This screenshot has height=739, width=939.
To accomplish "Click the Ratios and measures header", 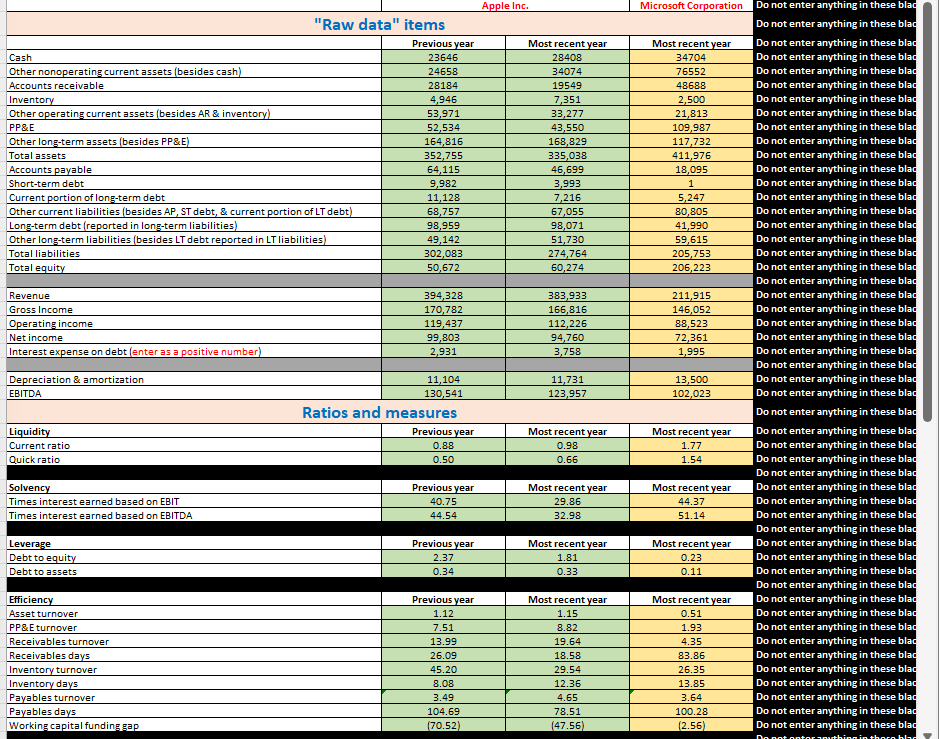I will 380,412.
